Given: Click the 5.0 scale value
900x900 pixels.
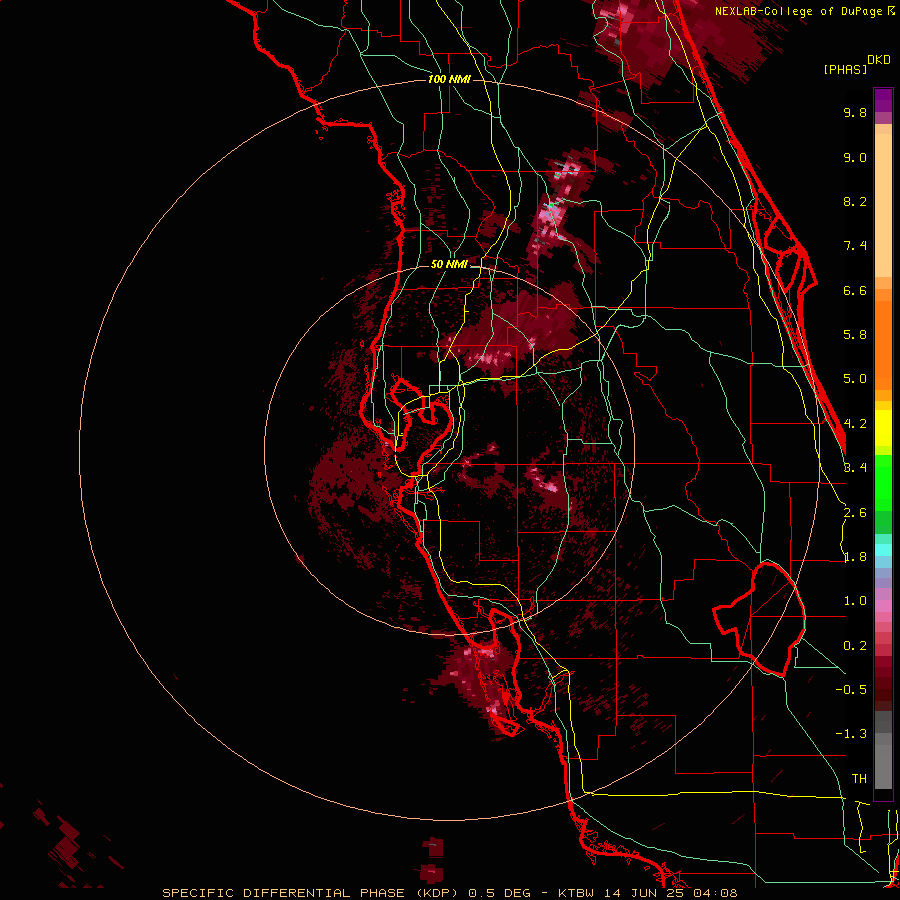Looking at the screenshot, I should tap(855, 379).
